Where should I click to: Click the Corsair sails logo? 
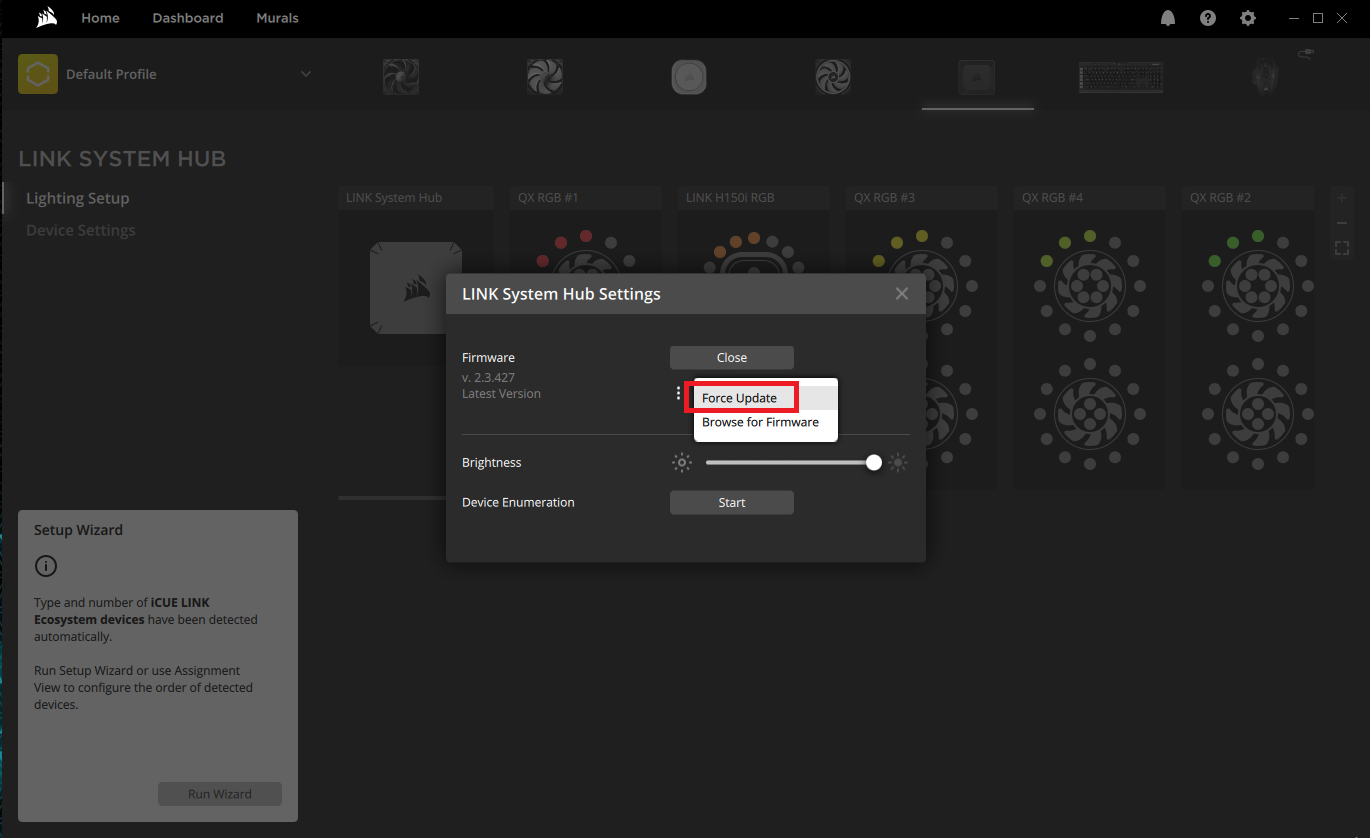tap(44, 18)
